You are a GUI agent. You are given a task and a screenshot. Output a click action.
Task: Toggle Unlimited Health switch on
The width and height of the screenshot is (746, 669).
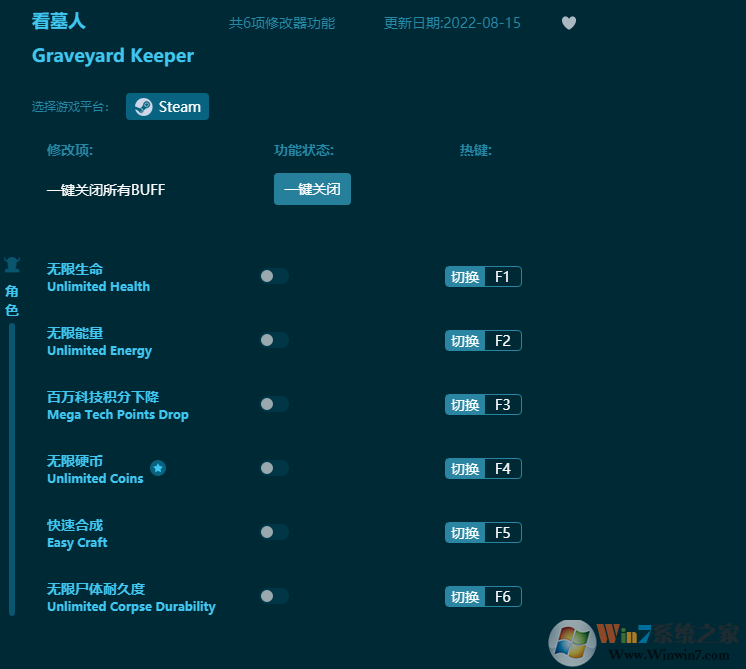(x=273, y=276)
